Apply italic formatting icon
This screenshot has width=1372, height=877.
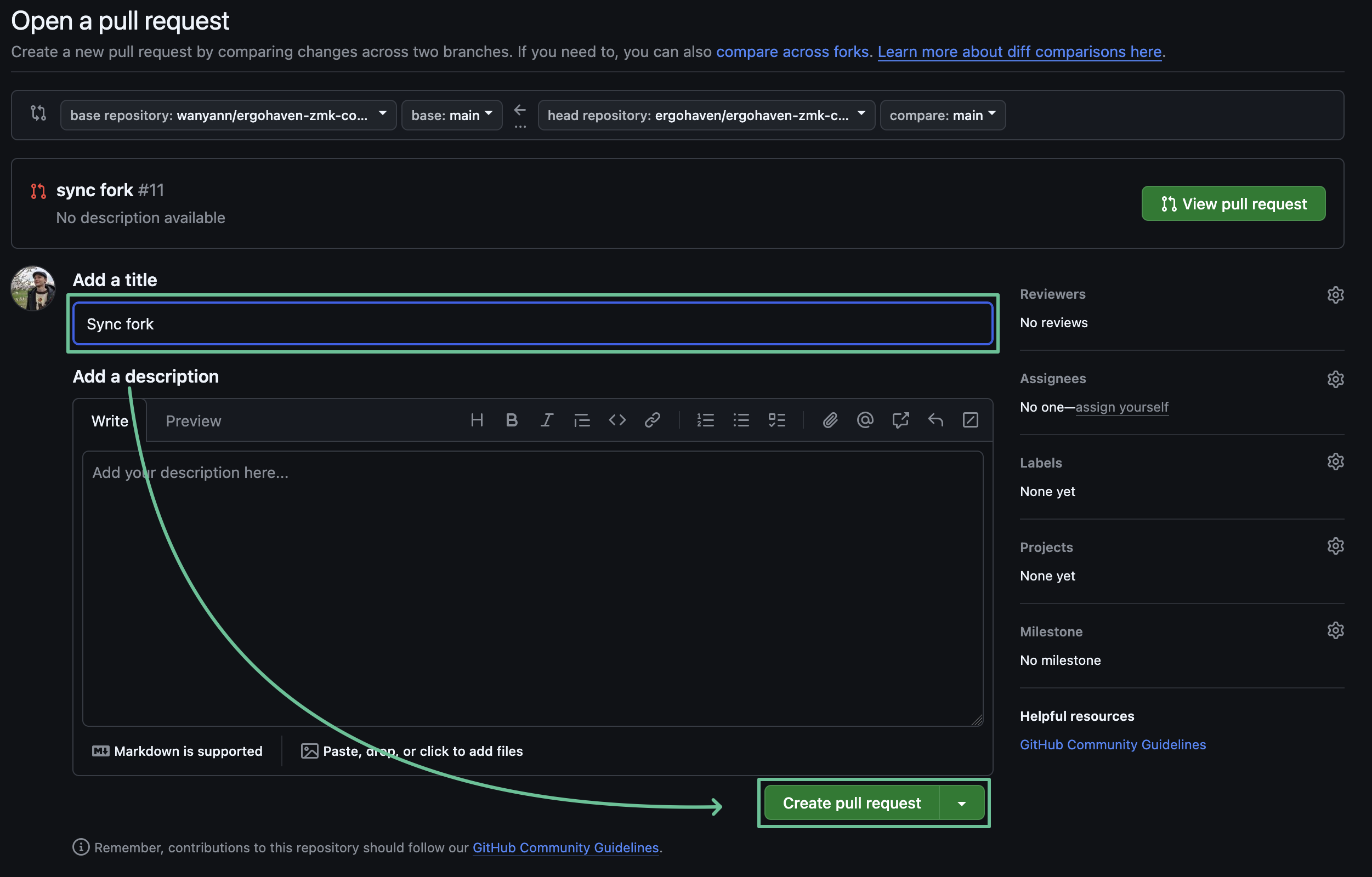546,420
